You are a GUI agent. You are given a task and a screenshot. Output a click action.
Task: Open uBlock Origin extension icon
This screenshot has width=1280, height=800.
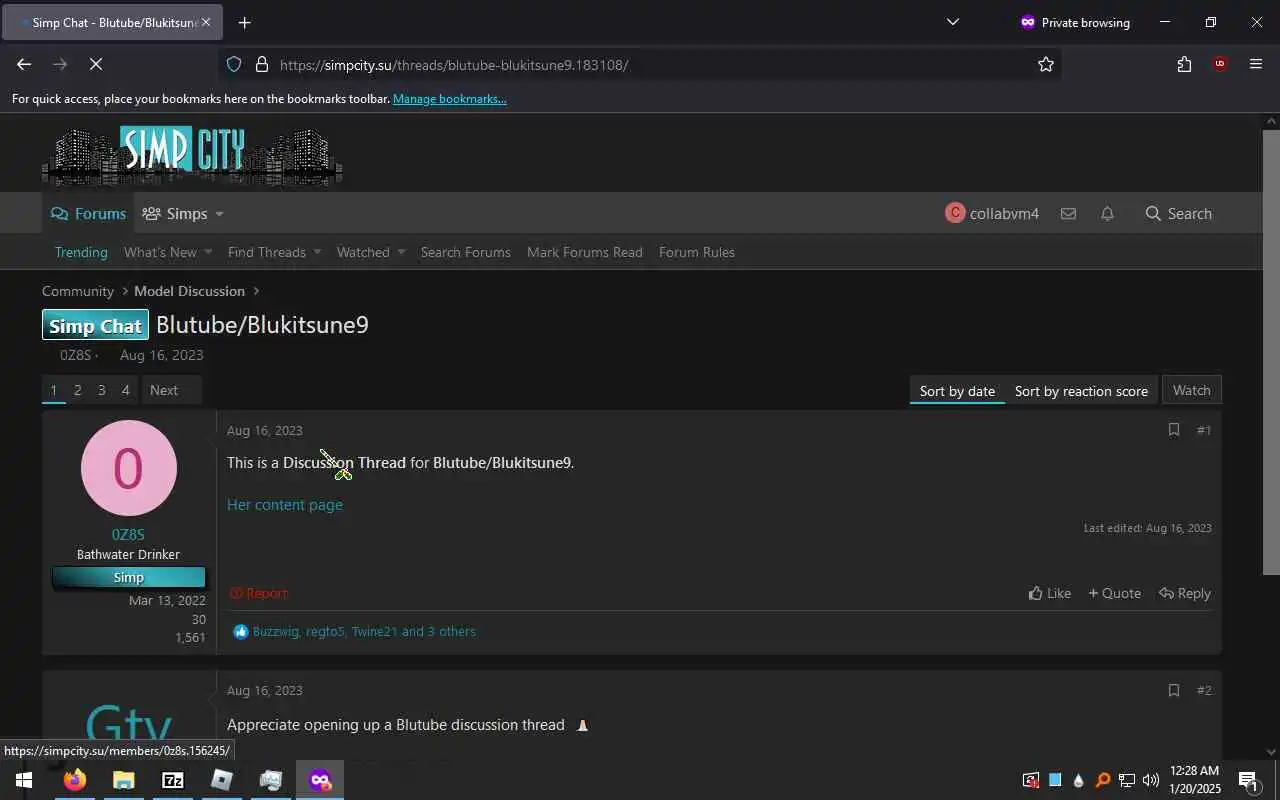1219,64
